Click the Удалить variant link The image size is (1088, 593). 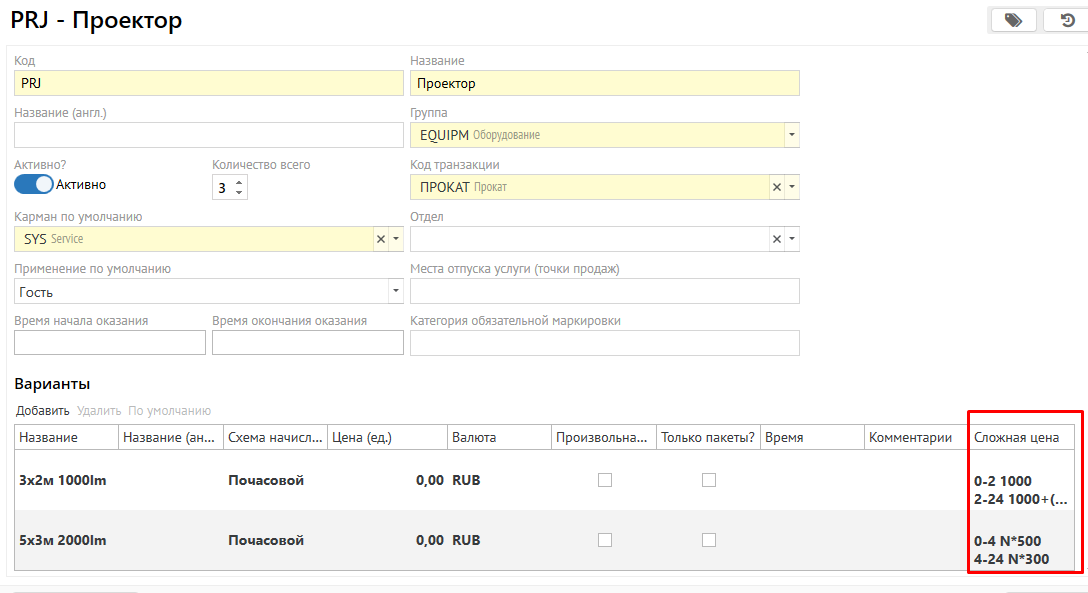(x=99, y=411)
